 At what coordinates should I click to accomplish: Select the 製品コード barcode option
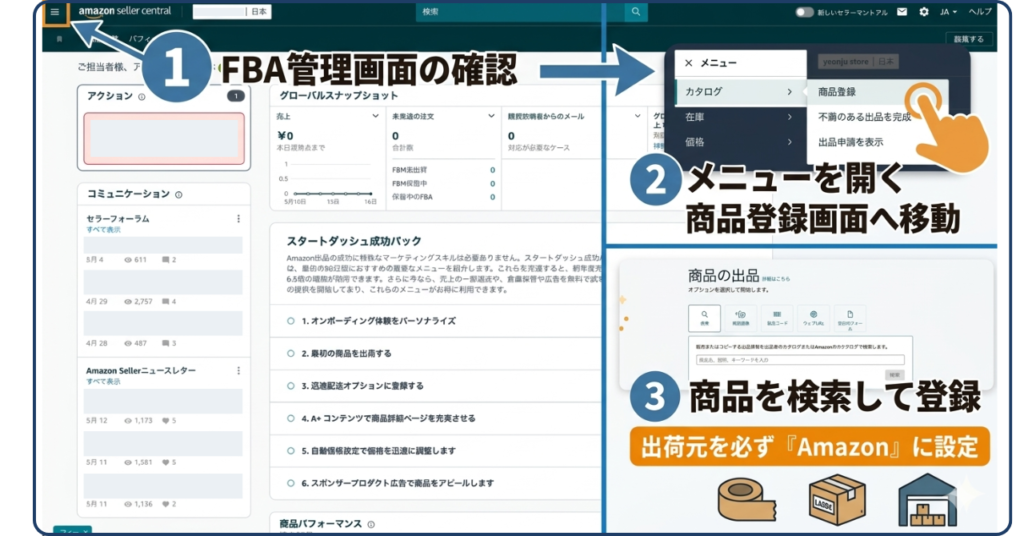[776, 318]
